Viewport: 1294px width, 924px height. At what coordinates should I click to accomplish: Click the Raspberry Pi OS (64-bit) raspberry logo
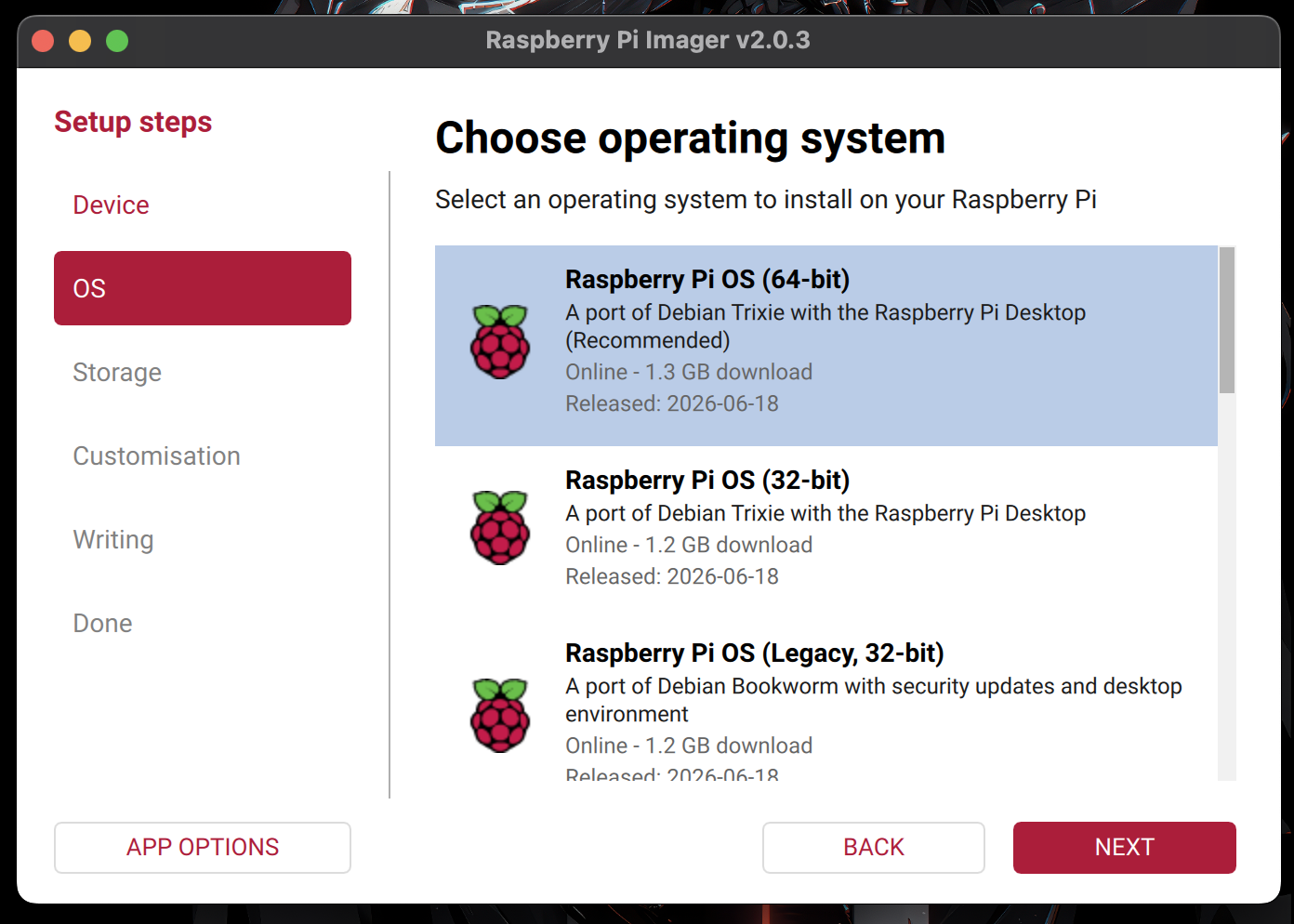[500, 341]
